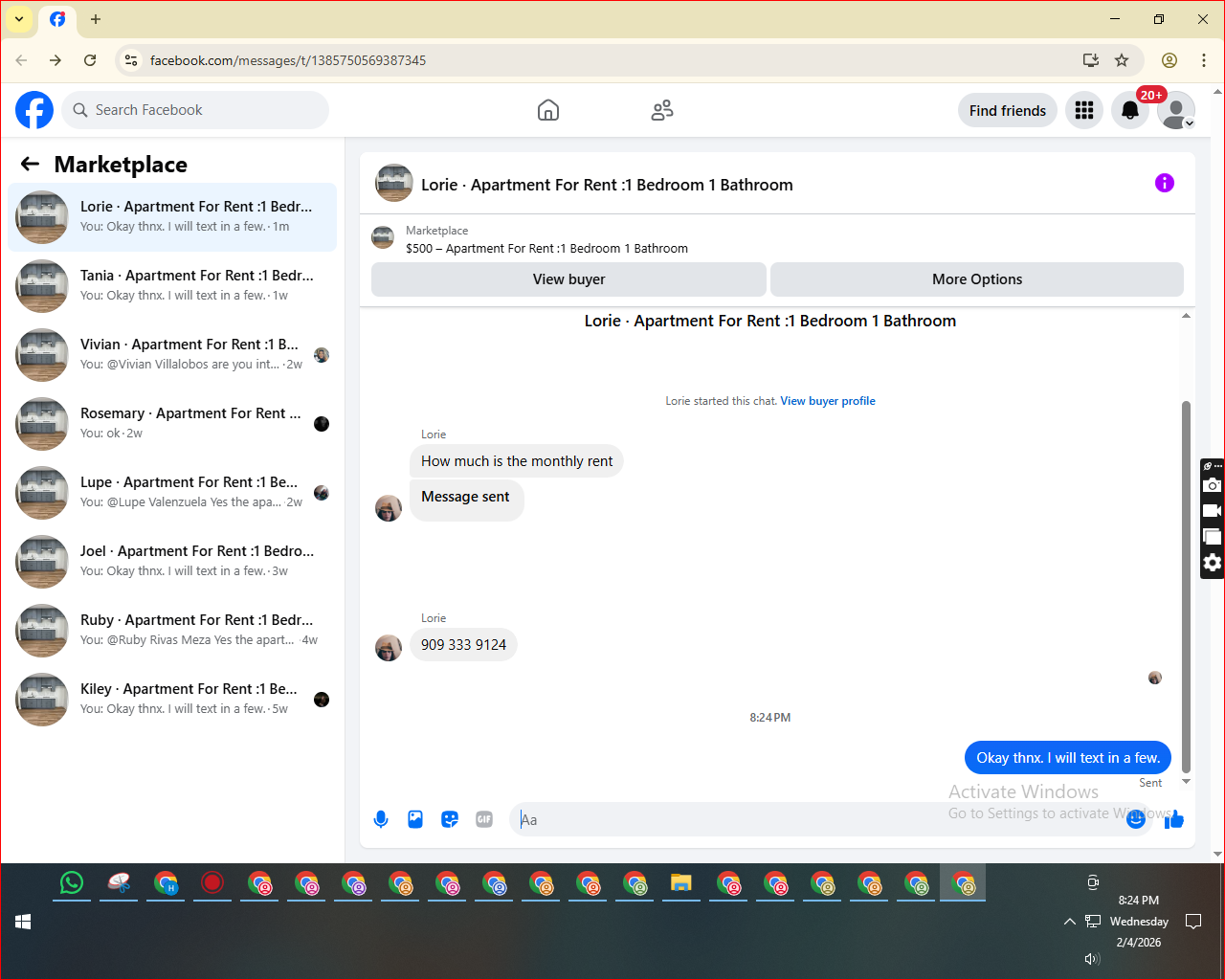Open the Chrome profile icon
The height and width of the screenshot is (980, 1225).
(1169, 60)
